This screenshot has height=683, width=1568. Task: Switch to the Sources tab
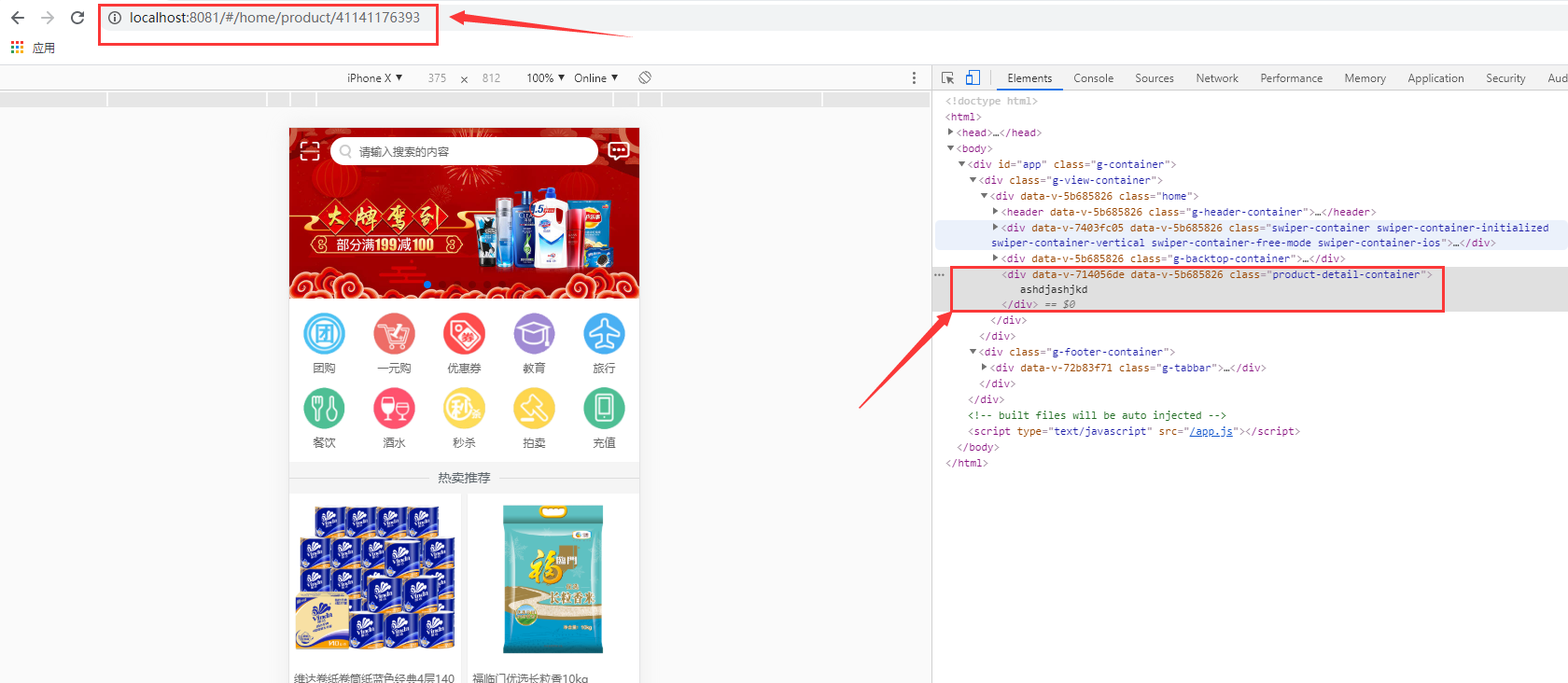coord(1155,78)
